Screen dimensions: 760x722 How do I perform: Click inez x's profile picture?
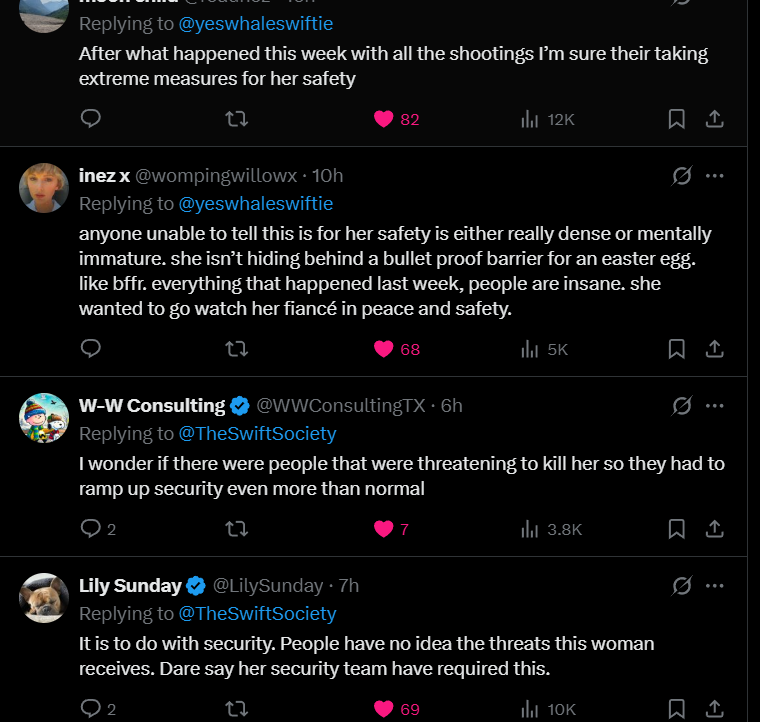[44, 188]
